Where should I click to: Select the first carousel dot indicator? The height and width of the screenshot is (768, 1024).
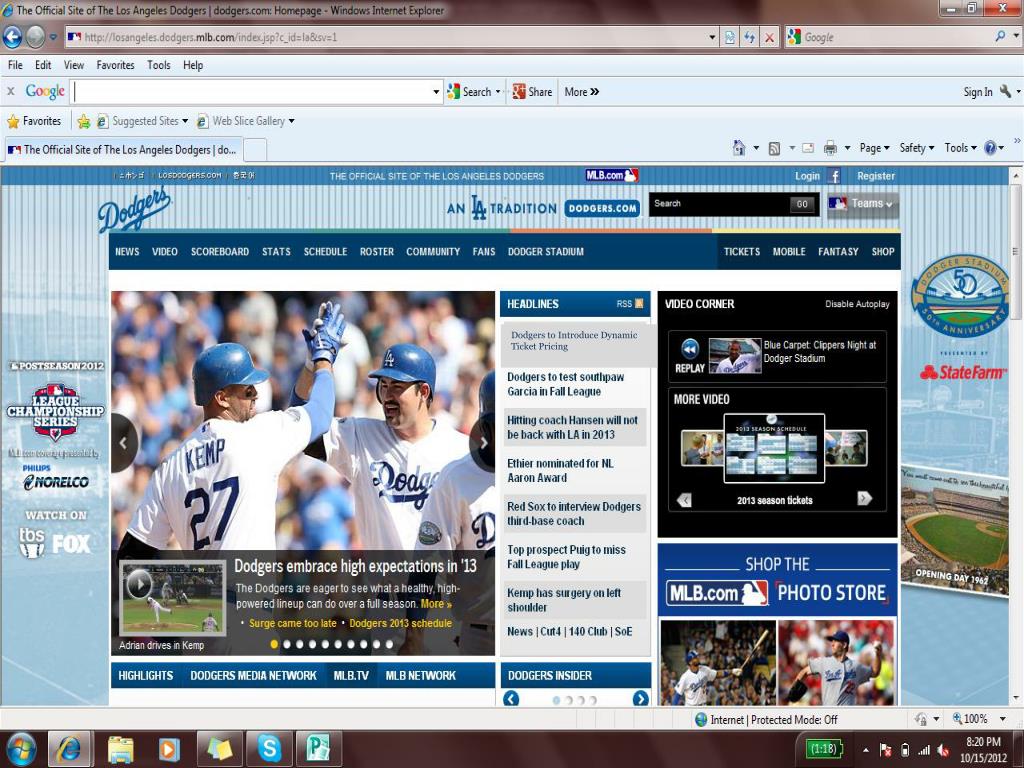(x=274, y=644)
